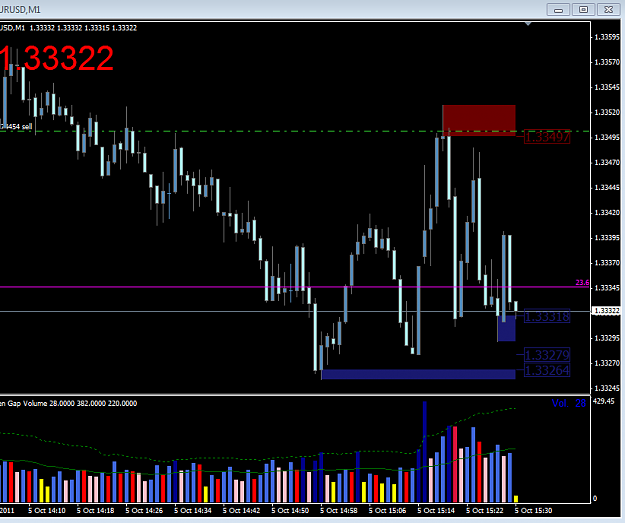Click the 5 Oct 14:34 time label

point(193,511)
